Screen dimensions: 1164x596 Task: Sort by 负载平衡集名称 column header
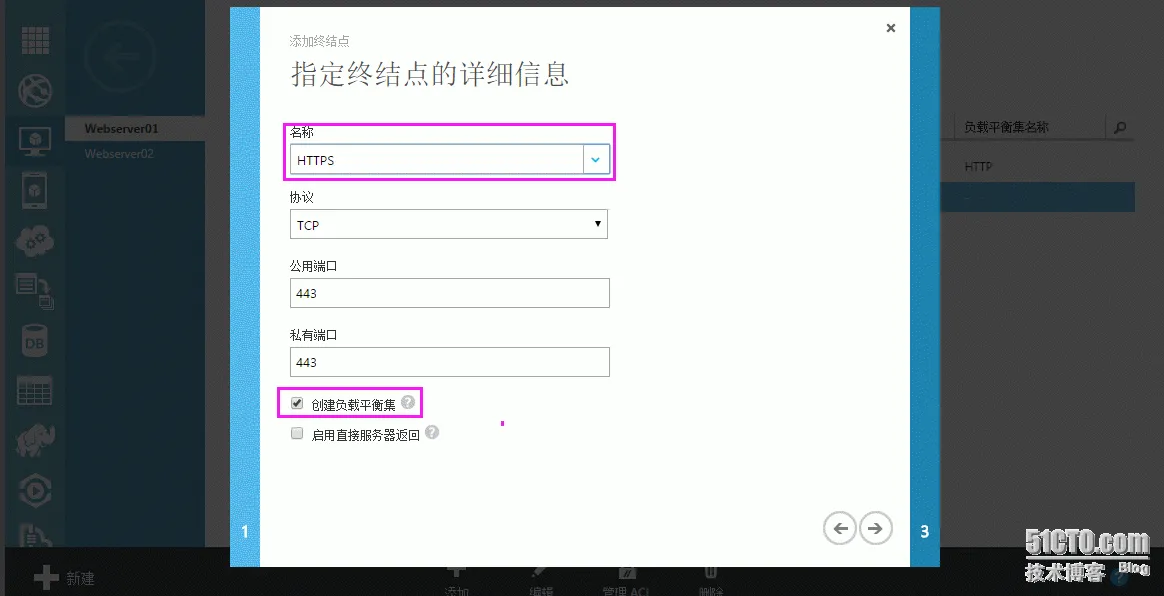[x=1006, y=128]
